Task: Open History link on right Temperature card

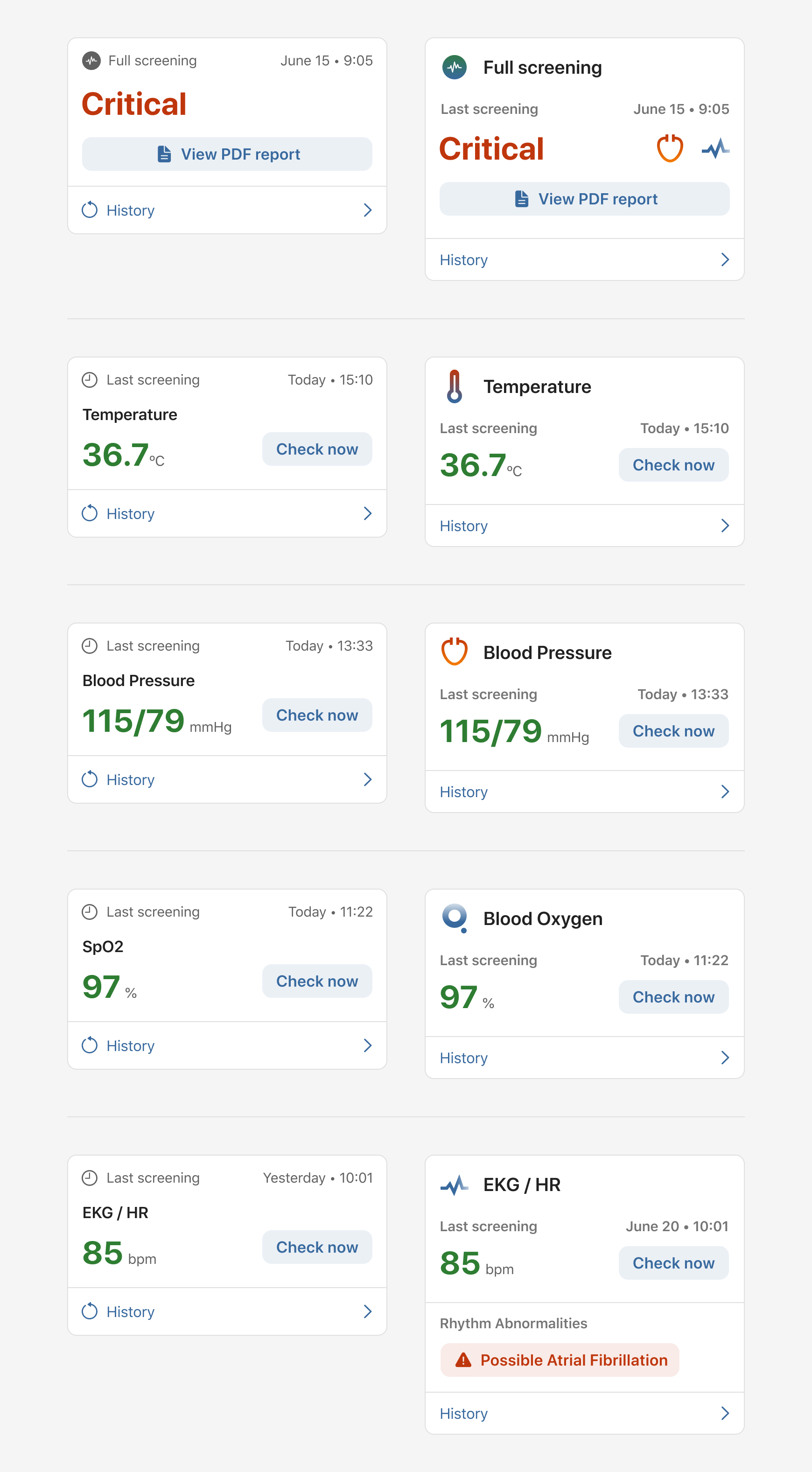Action: click(x=463, y=526)
